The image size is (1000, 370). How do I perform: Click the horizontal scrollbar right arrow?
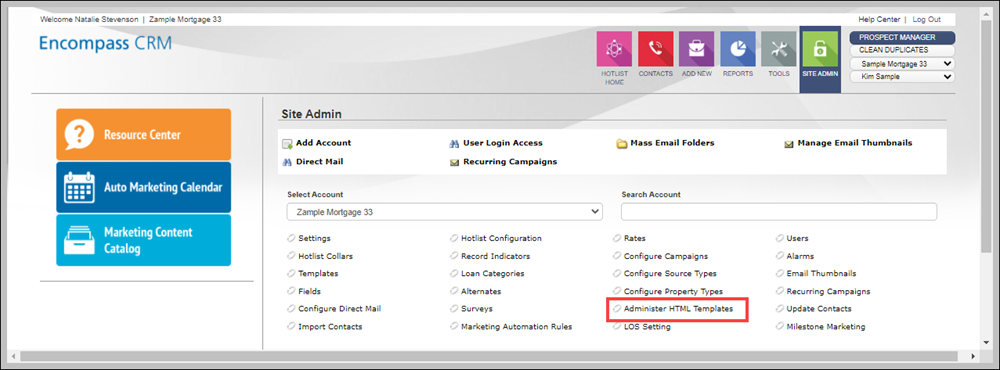[x=973, y=356]
